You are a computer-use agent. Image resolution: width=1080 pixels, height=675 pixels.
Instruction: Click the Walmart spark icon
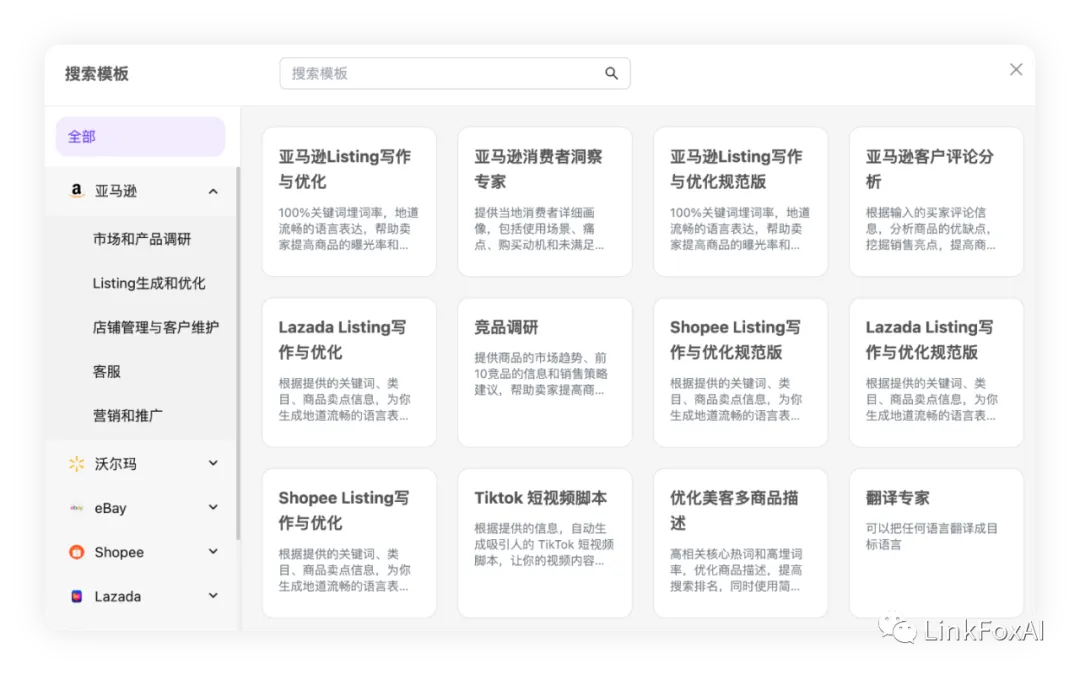[76, 464]
